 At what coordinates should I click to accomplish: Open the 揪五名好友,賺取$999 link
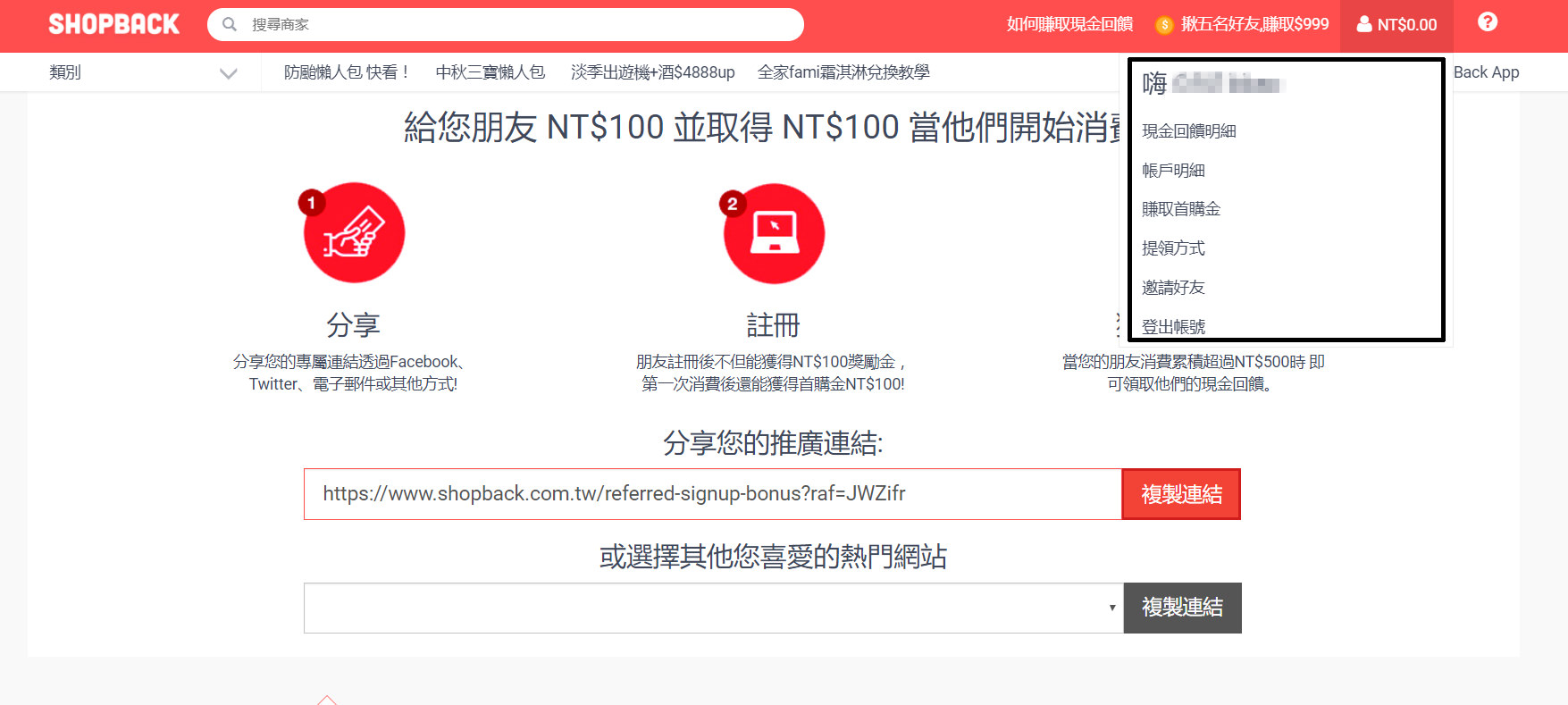pyautogui.click(x=1254, y=24)
